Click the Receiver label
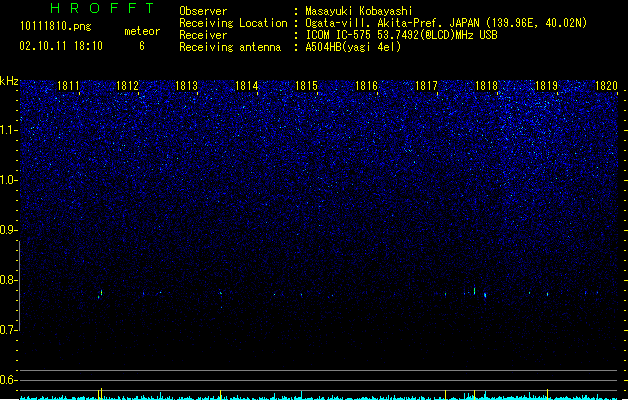Screen dimensions: 629x400 coord(203,35)
